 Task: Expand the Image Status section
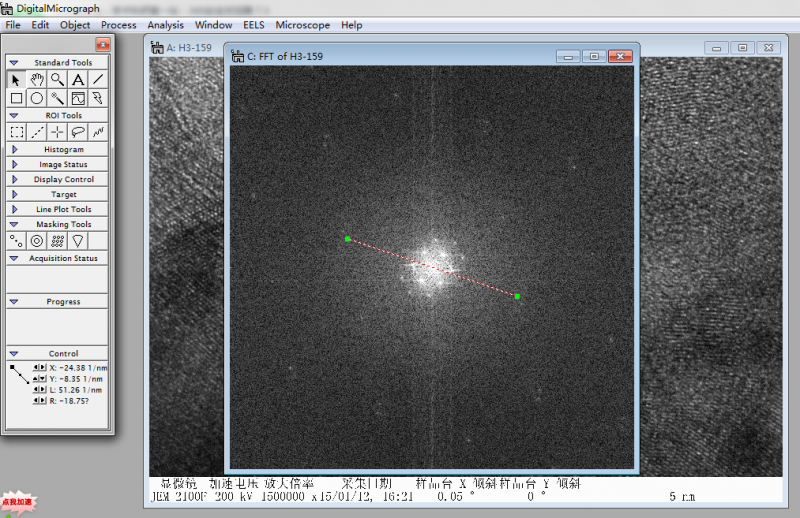(14, 164)
